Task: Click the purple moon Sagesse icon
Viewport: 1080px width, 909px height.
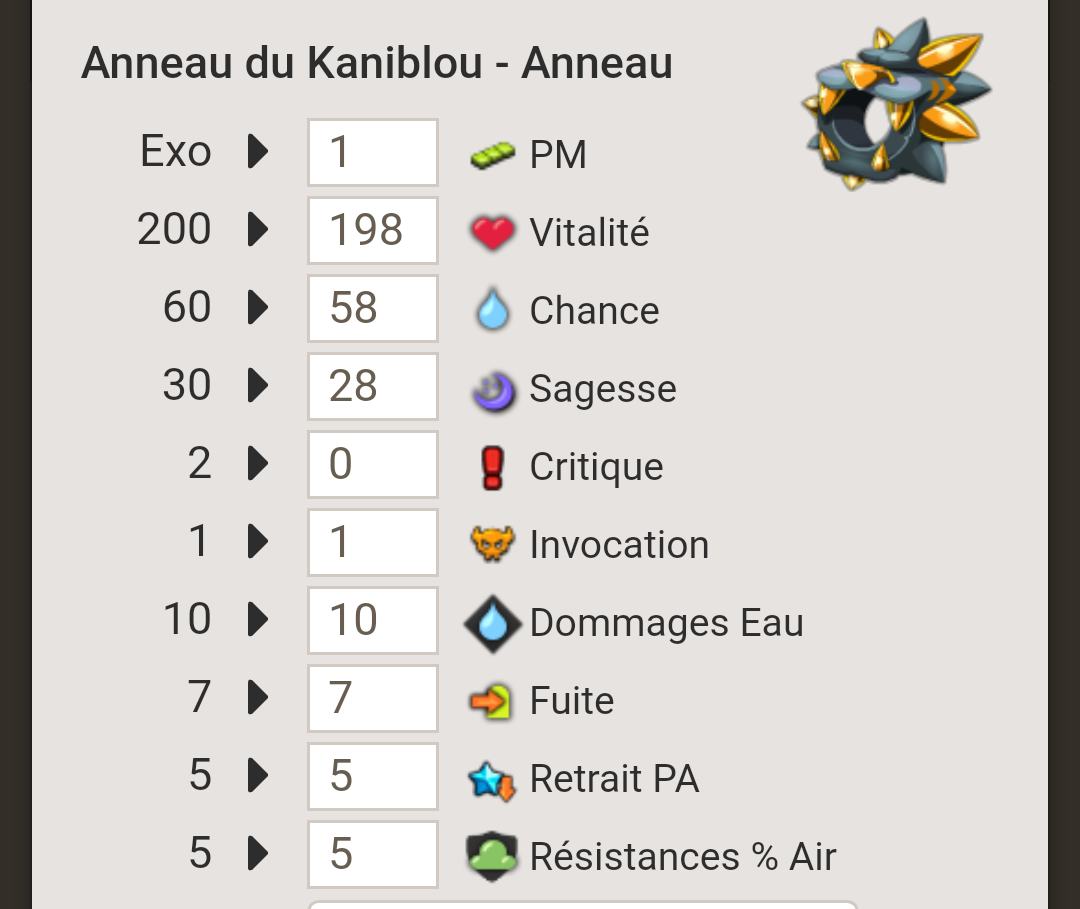Action: click(493, 391)
